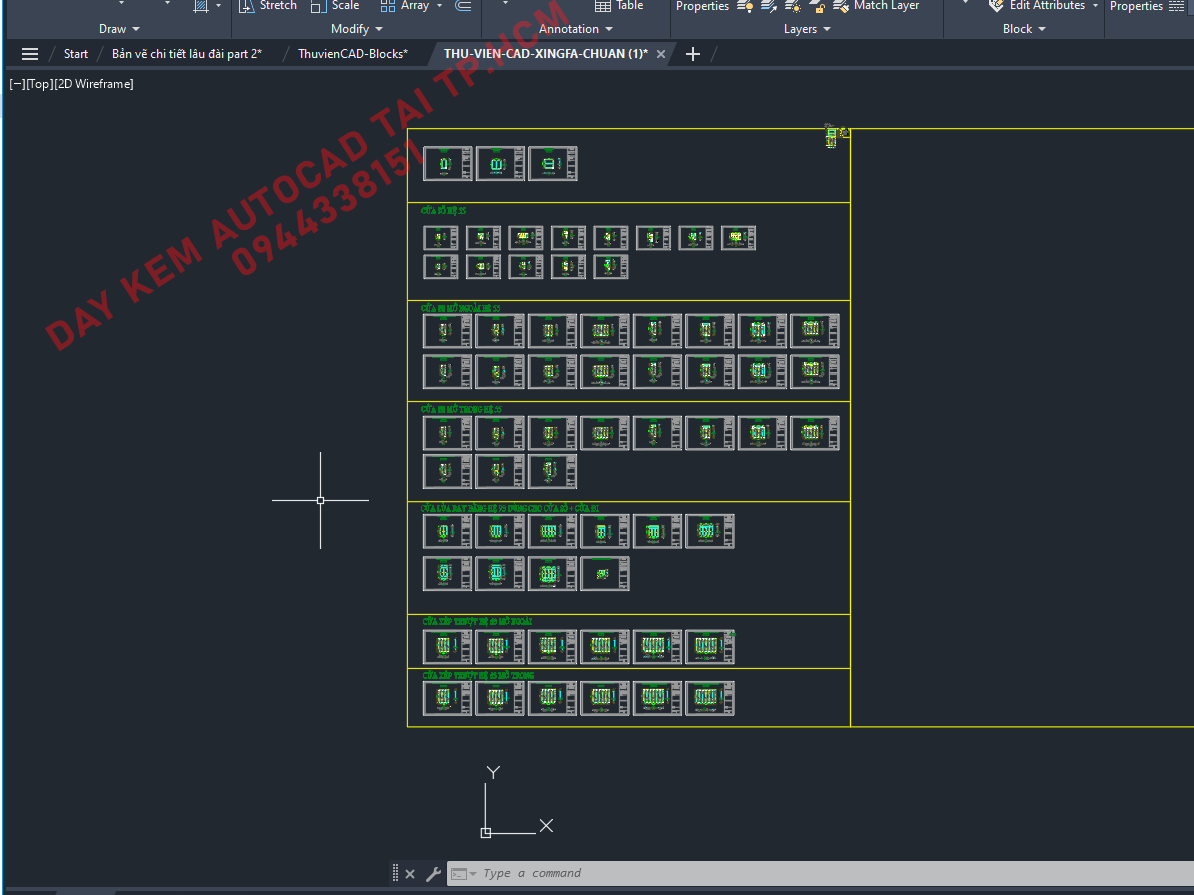Switch to ThuvienCAD-Blocks tab
This screenshot has width=1194, height=895.
pos(353,54)
